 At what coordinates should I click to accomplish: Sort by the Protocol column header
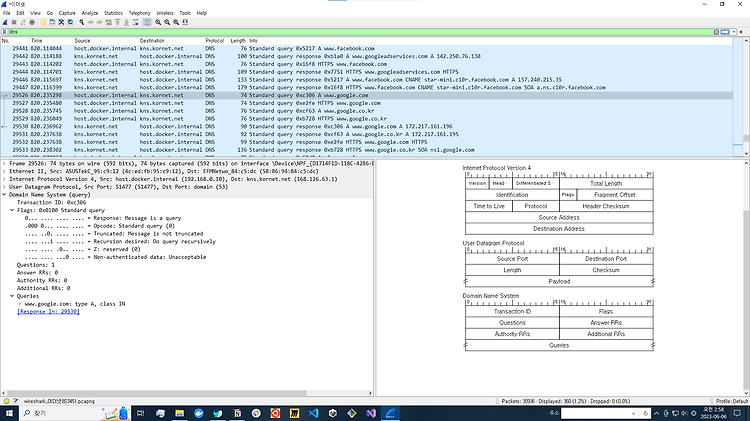(x=215, y=41)
